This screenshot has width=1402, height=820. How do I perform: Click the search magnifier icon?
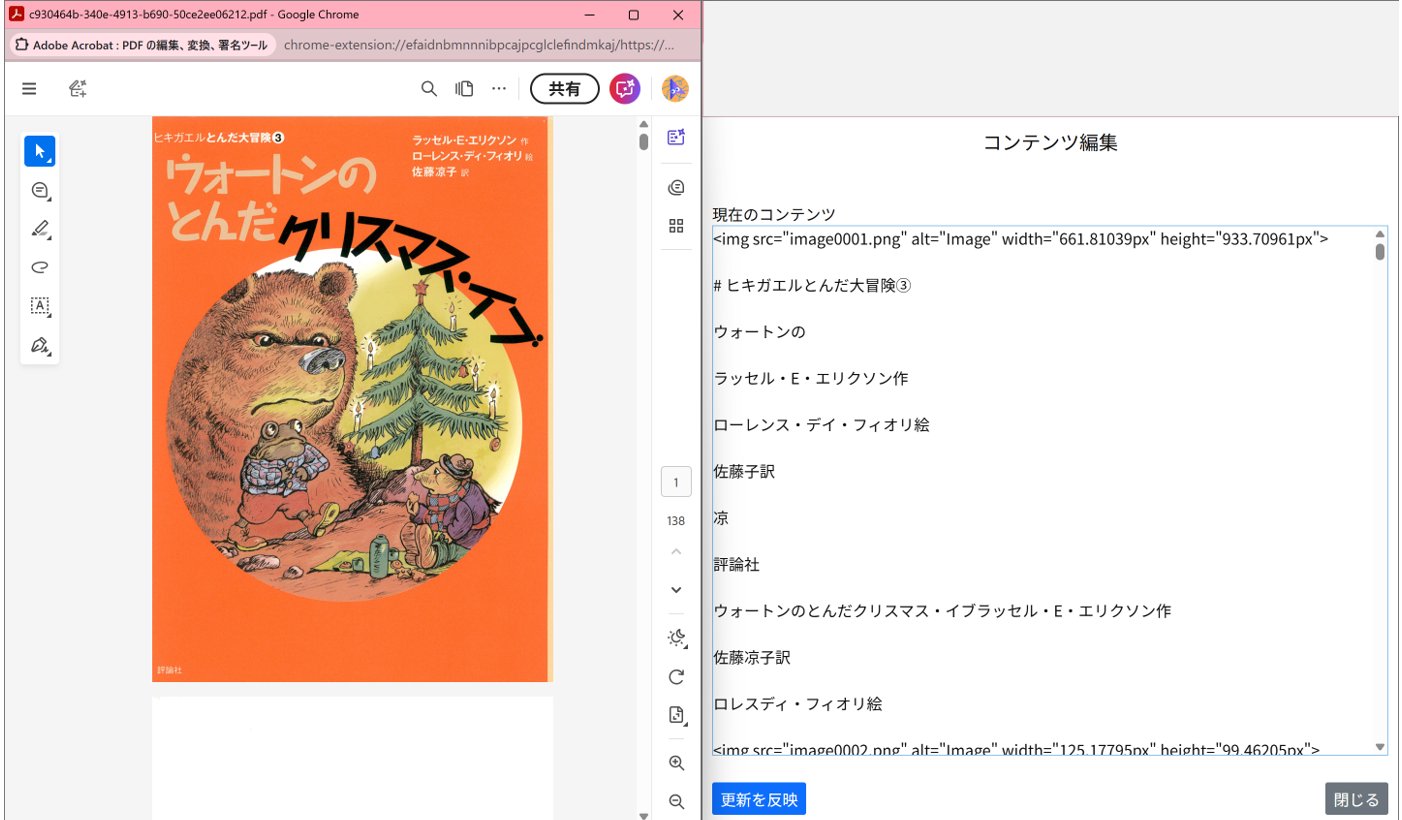coord(429,89)
